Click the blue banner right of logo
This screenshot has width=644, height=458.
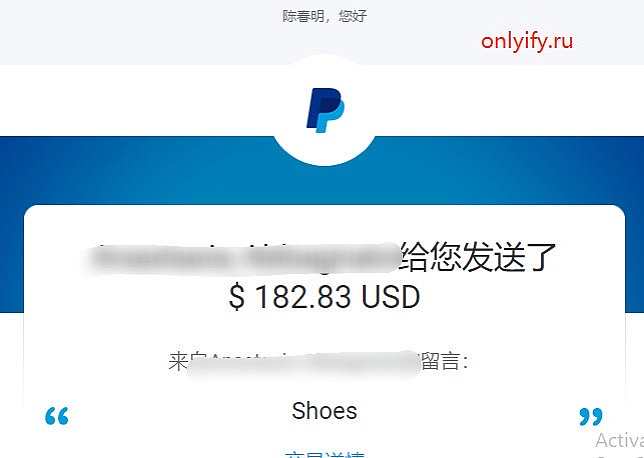click(x=509, y=169)
